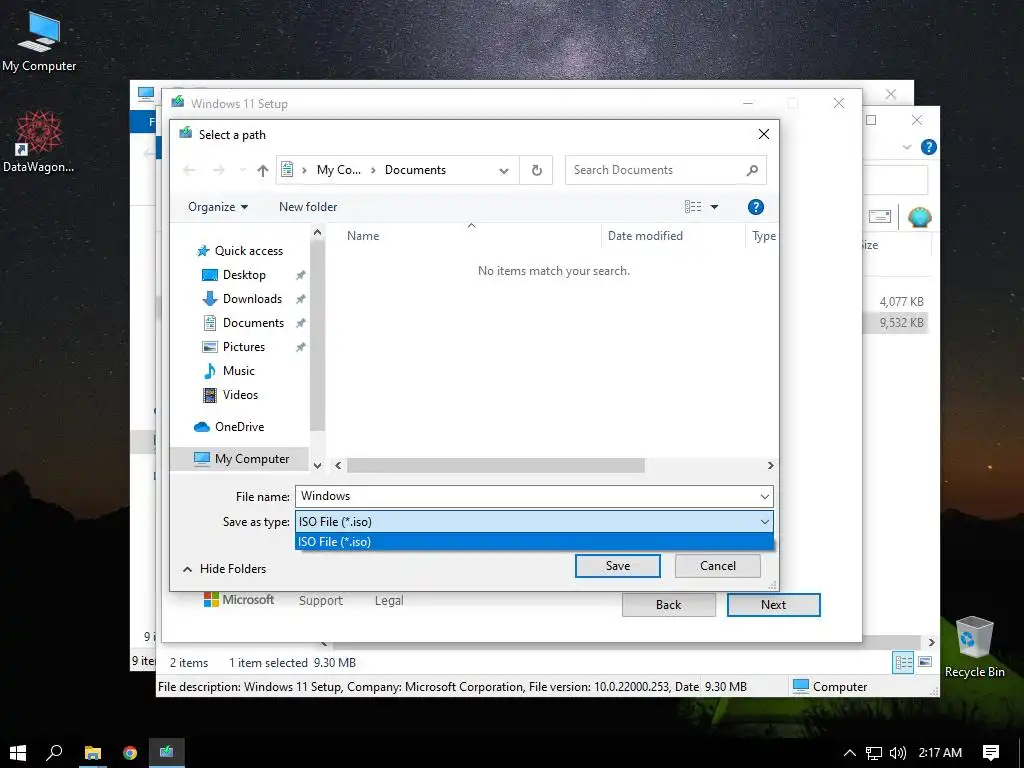Switch Explorer to large icons view
This screenshot has width=1024, height=768.
point(925,662)
